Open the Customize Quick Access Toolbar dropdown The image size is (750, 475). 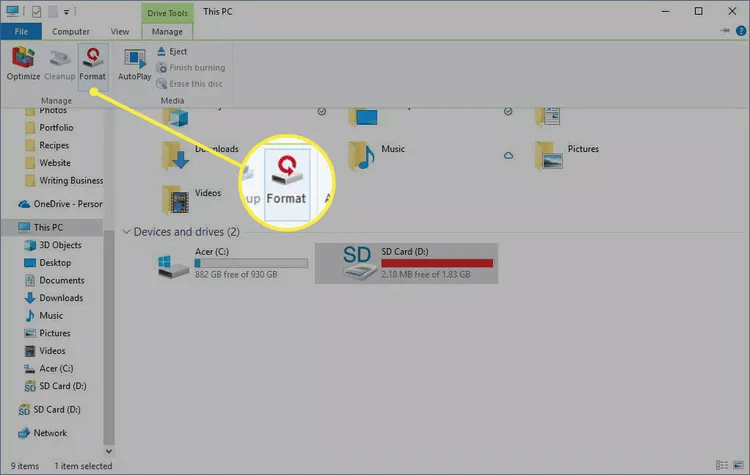[x=66, y=12]
